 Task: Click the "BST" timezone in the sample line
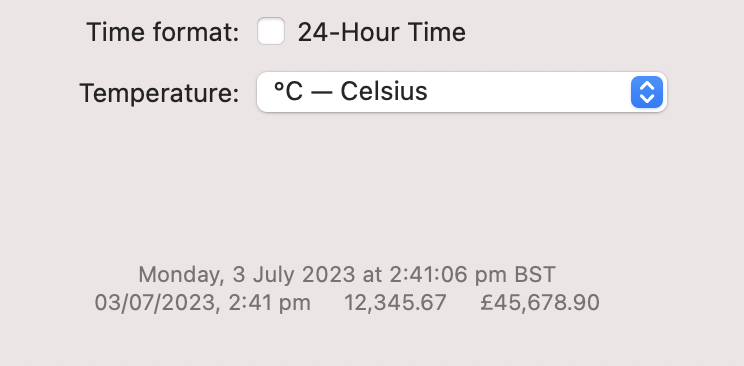click(x=535, y=274)
